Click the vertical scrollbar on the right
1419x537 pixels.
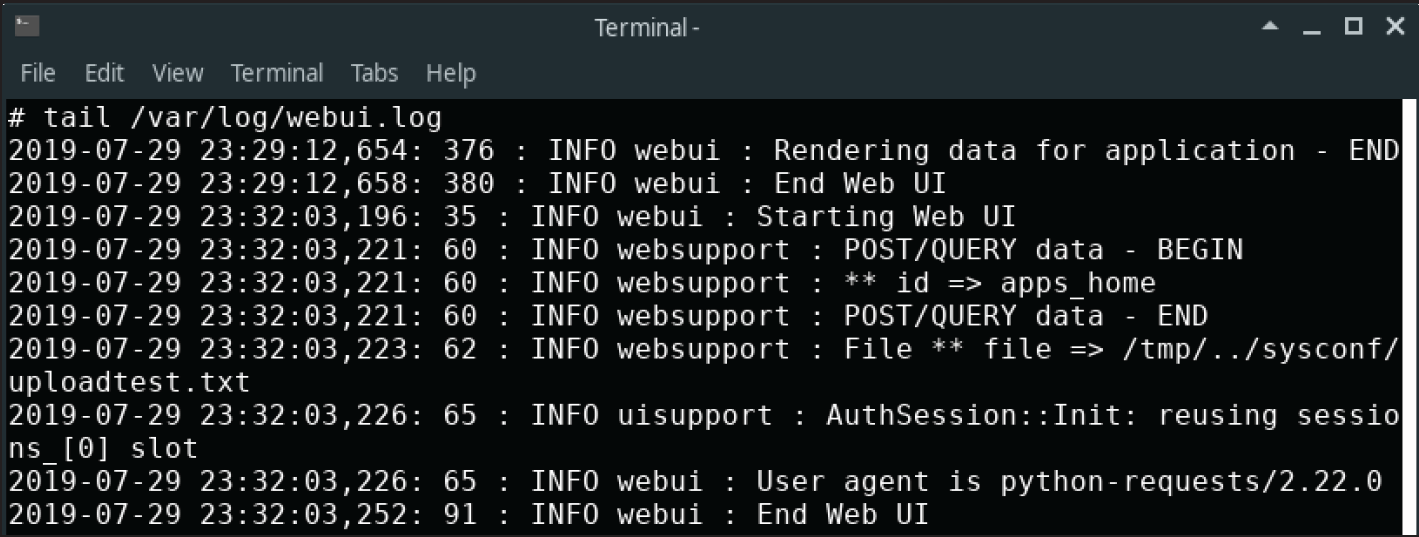[x=1411, y=315]
